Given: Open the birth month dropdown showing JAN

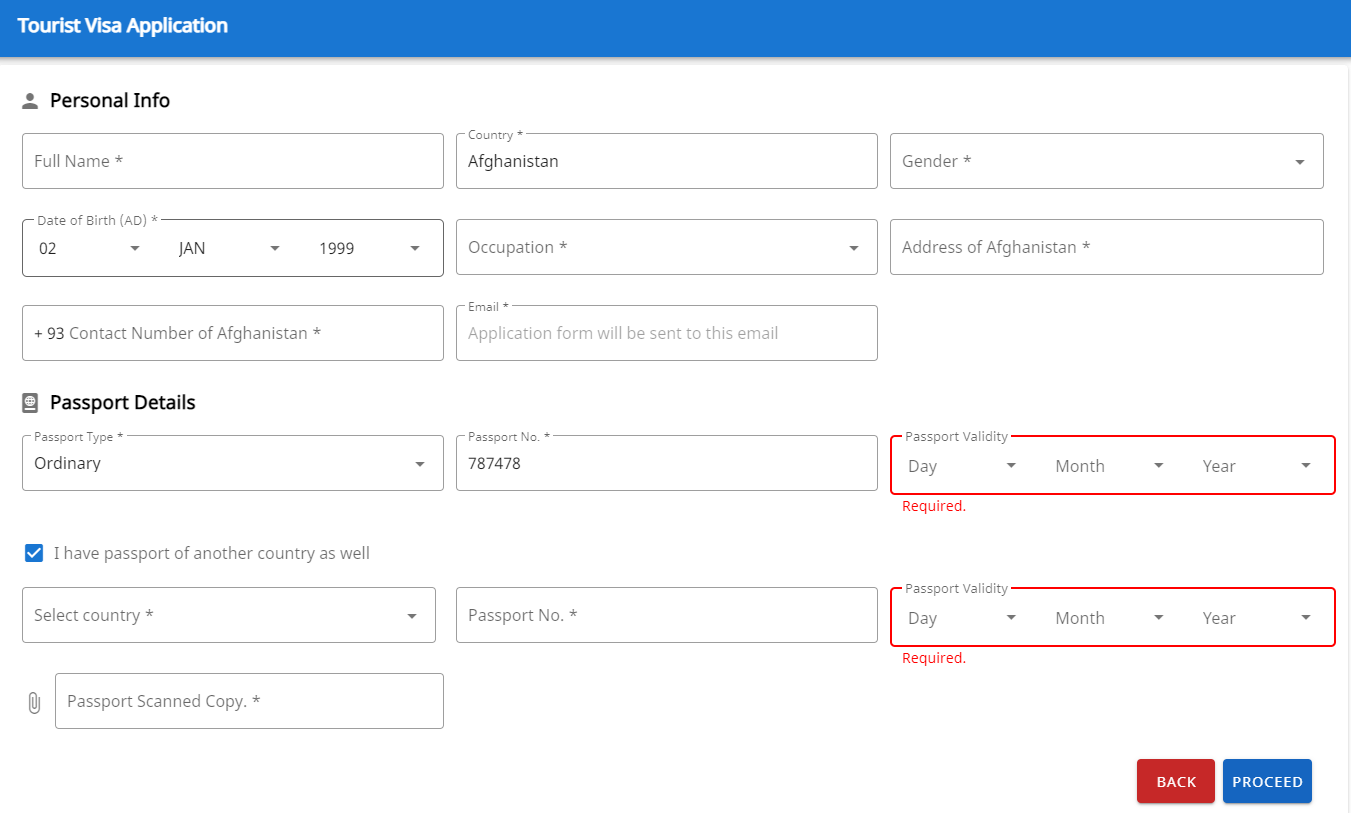Looking at the screenshot, I should [x=230, y=249].
